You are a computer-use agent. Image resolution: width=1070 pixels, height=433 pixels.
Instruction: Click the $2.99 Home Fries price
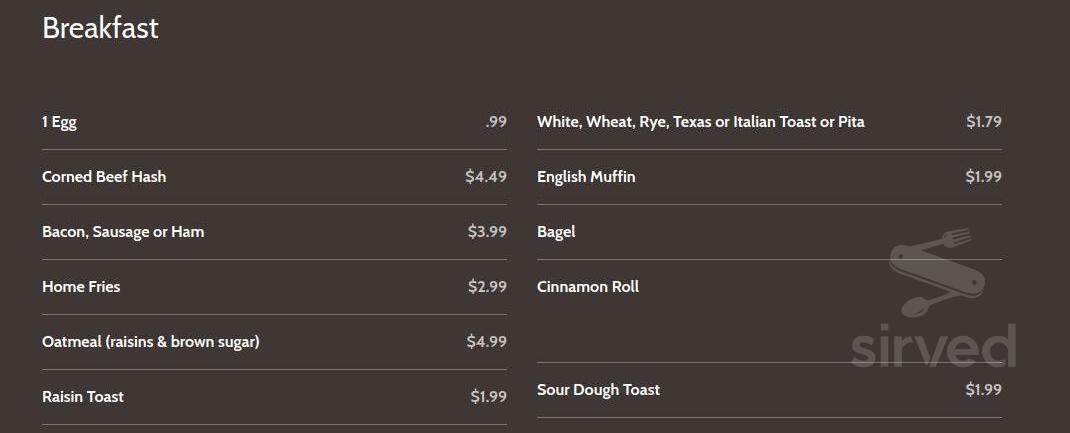tap(487, 287)
